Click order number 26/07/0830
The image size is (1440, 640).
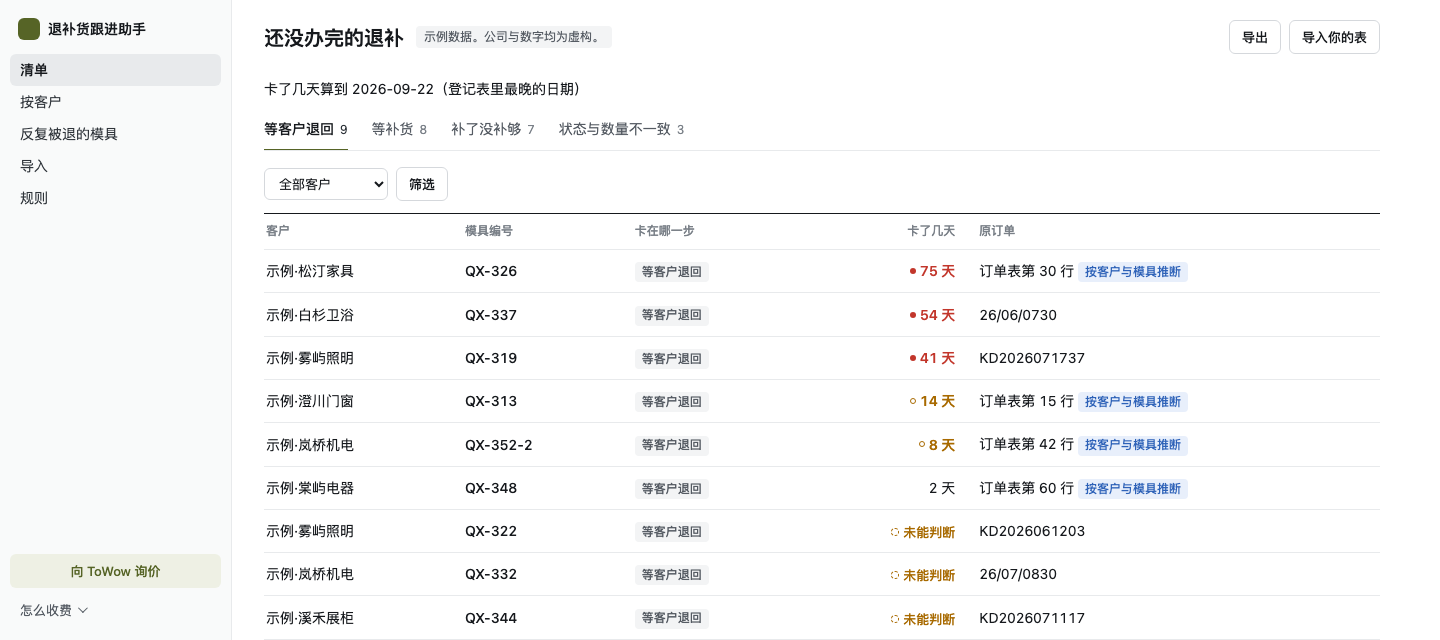point(1018,574)
